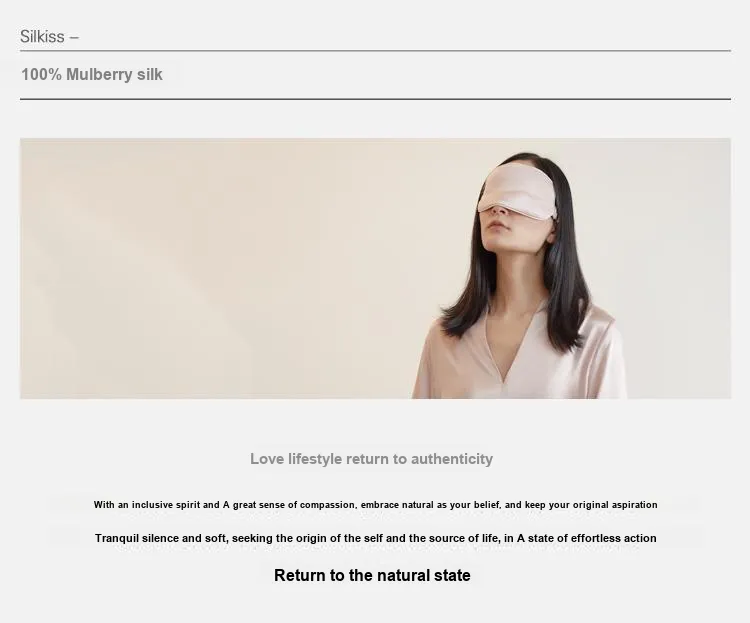Click the woman's lips in the banner
750x623 pixels.
(x=498, y=225)
